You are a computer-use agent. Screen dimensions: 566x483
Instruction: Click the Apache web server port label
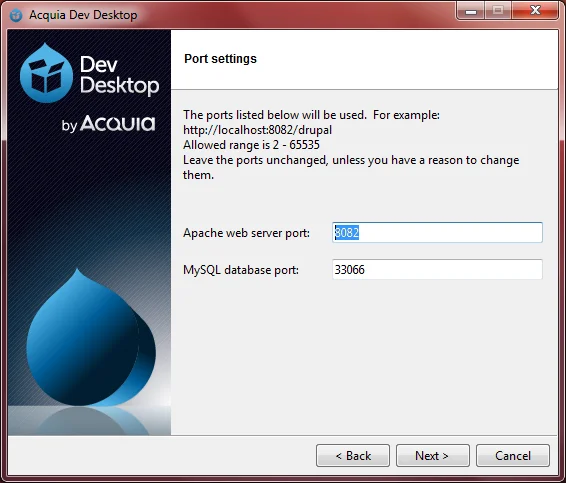point(247,233)
